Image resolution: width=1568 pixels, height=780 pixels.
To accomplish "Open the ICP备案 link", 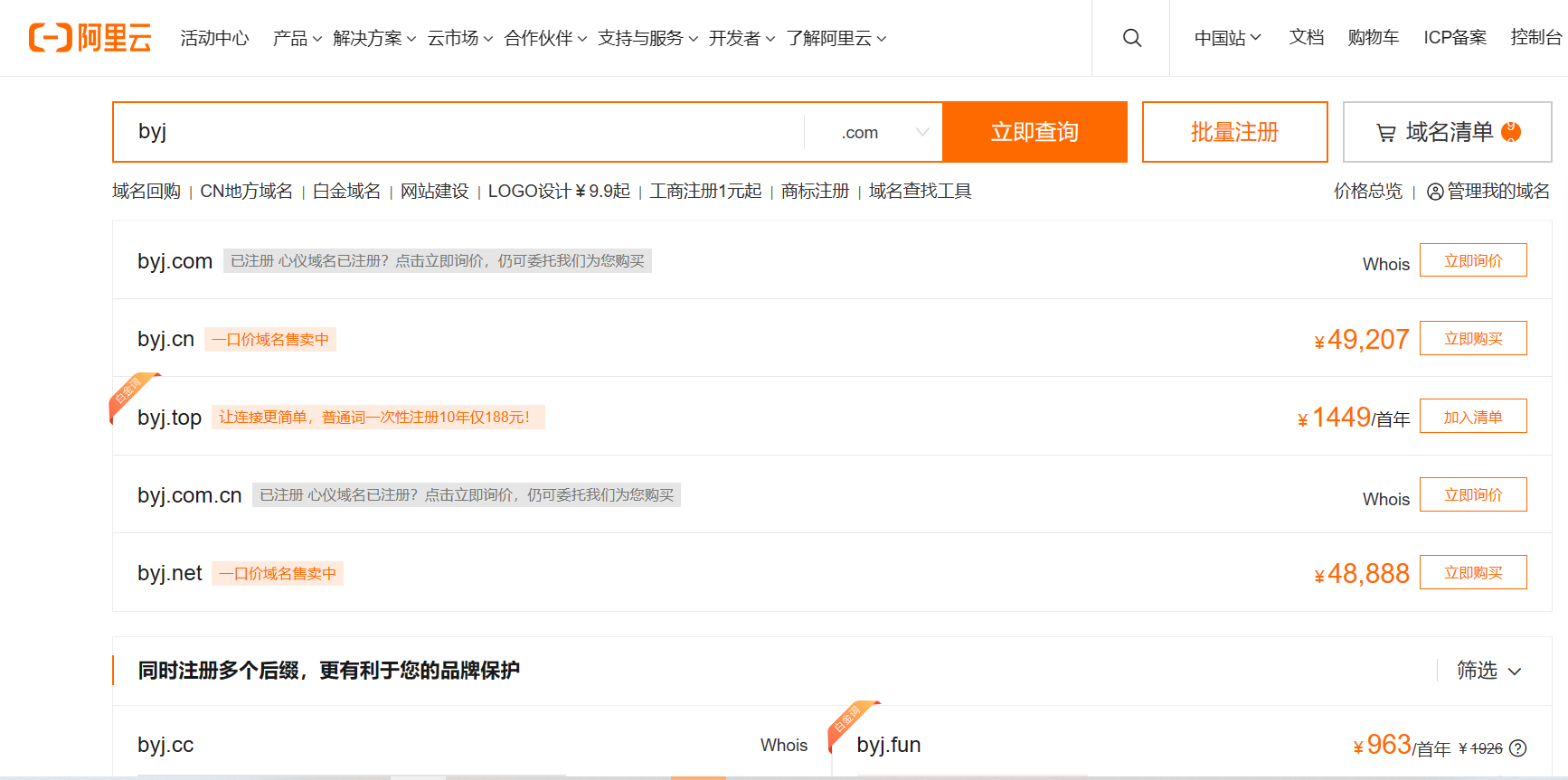I will [1454, 38].
